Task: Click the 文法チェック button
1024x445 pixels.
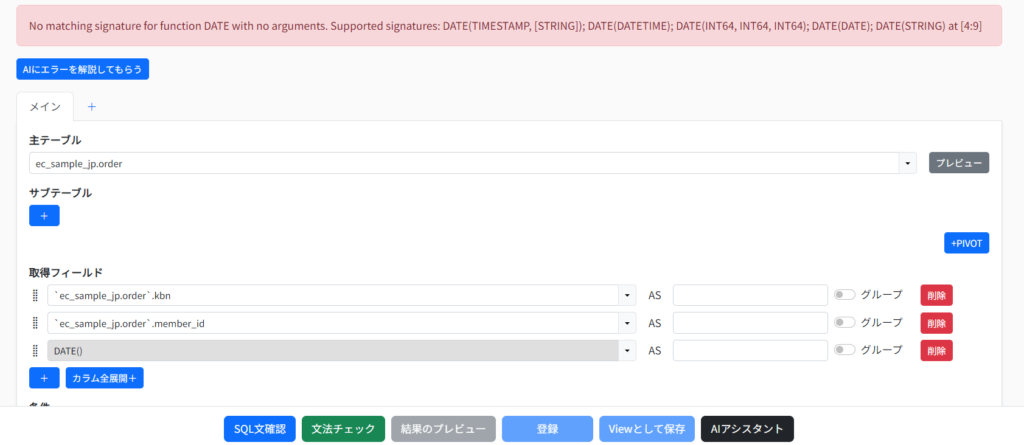Action: pyautogui.click(x=343, y=429)
